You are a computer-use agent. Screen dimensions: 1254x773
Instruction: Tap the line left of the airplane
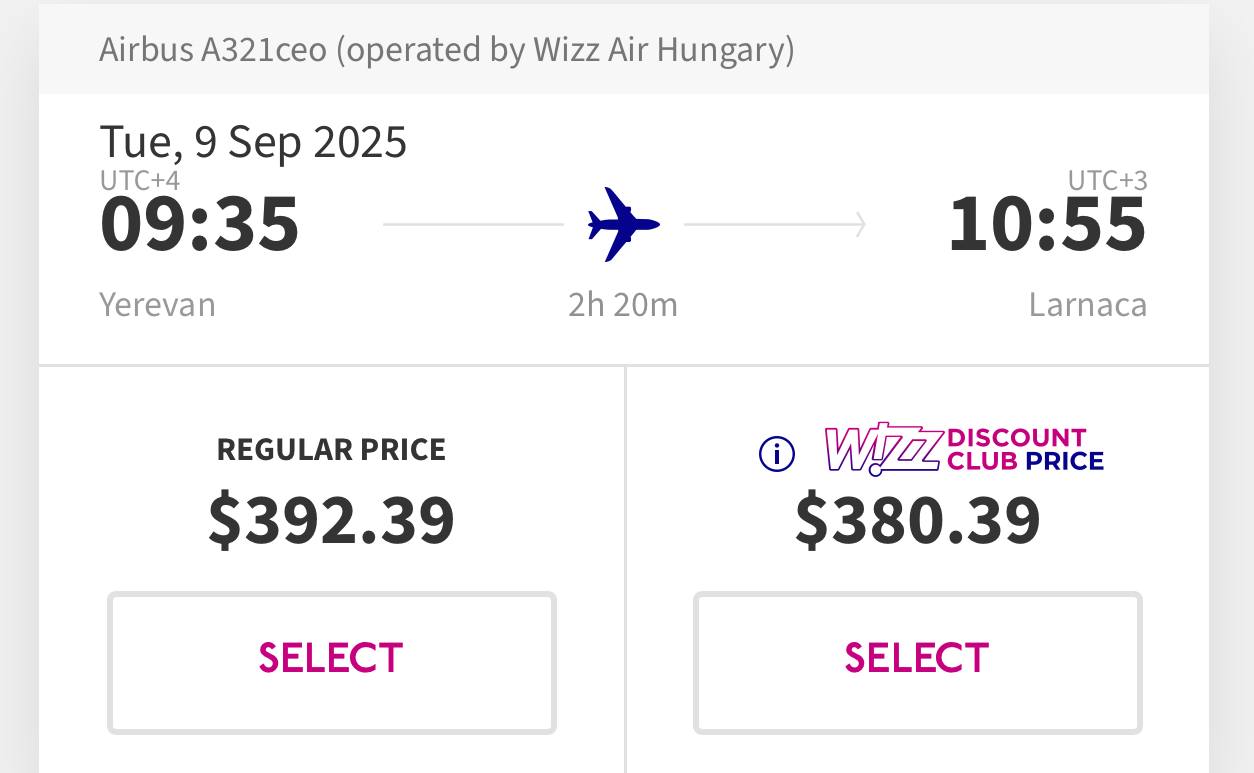coord(473,225)
